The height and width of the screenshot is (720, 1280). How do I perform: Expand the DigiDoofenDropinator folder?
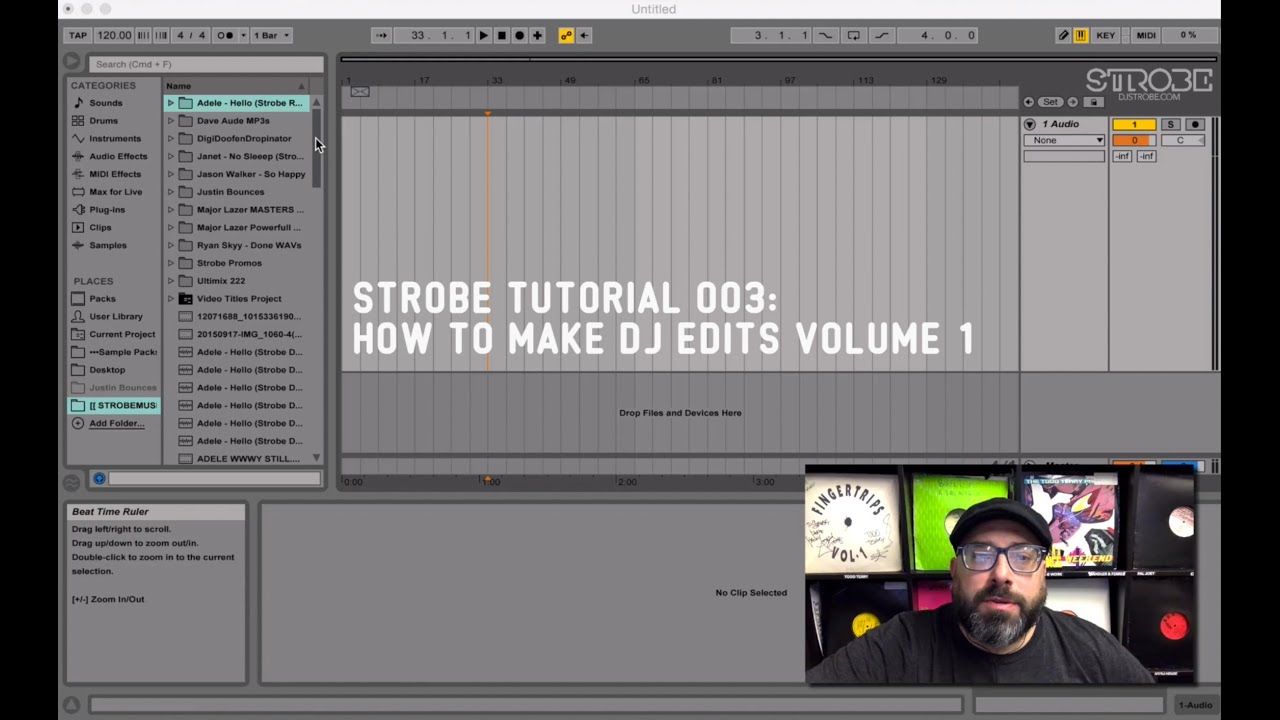click(x=171, y=139)
